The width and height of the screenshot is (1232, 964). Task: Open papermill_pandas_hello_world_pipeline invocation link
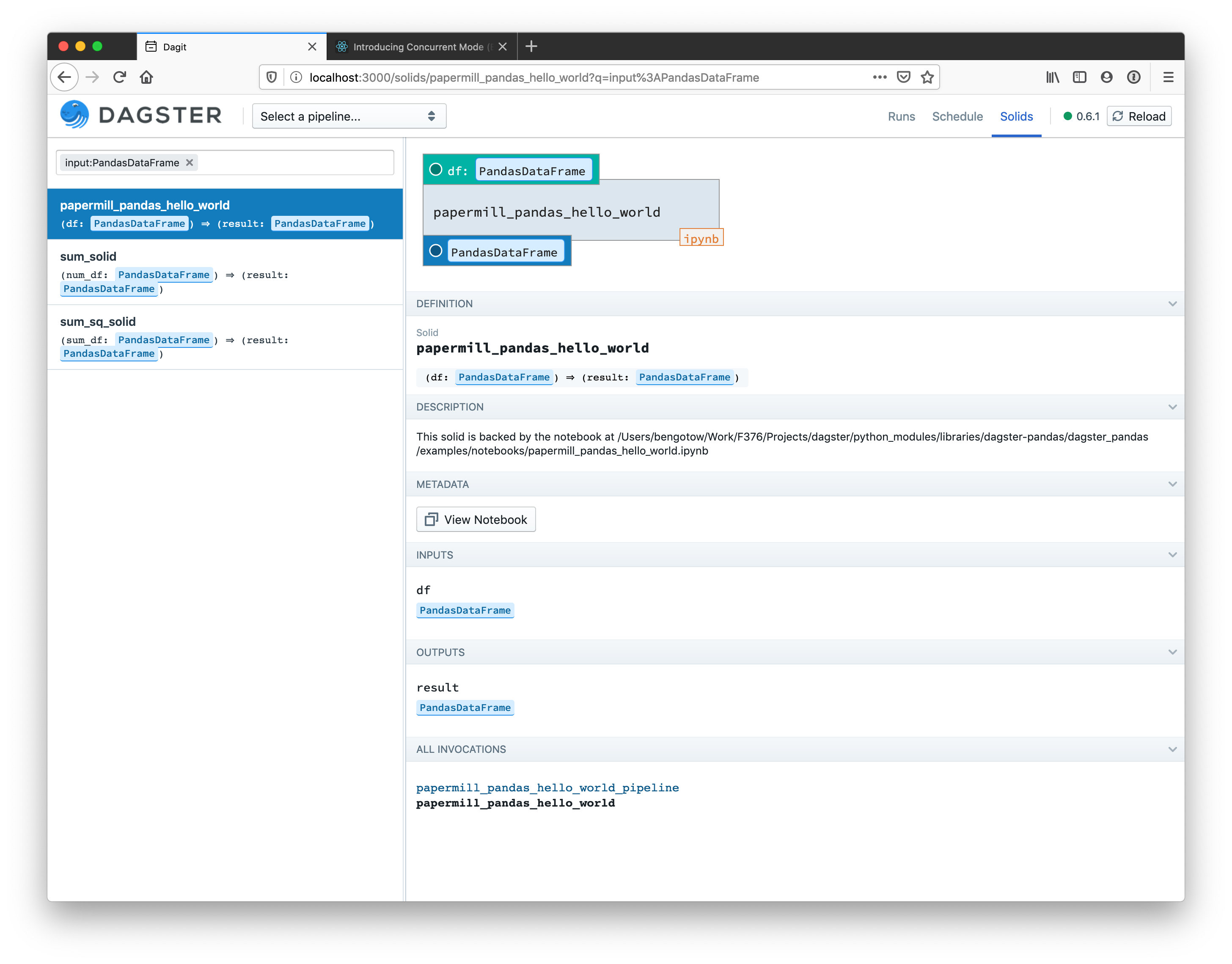pyautogui.click(x=547, y=788)
